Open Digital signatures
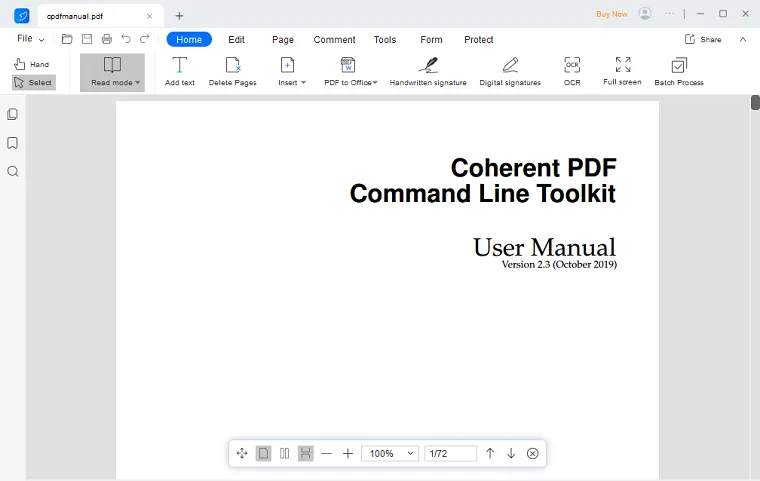760x481 pixels. pyautogui.click(x=510, y=72)
